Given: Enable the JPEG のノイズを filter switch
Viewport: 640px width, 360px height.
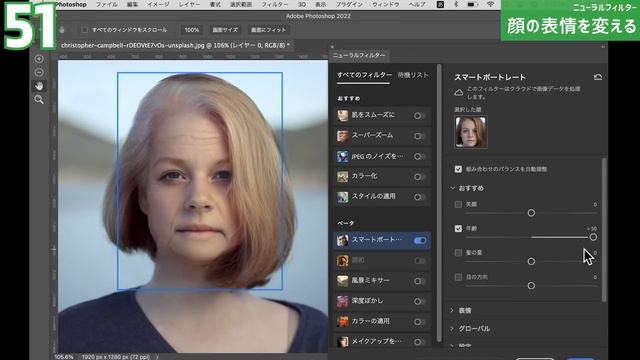Looking at the screenshot, I should coord(419,156).
